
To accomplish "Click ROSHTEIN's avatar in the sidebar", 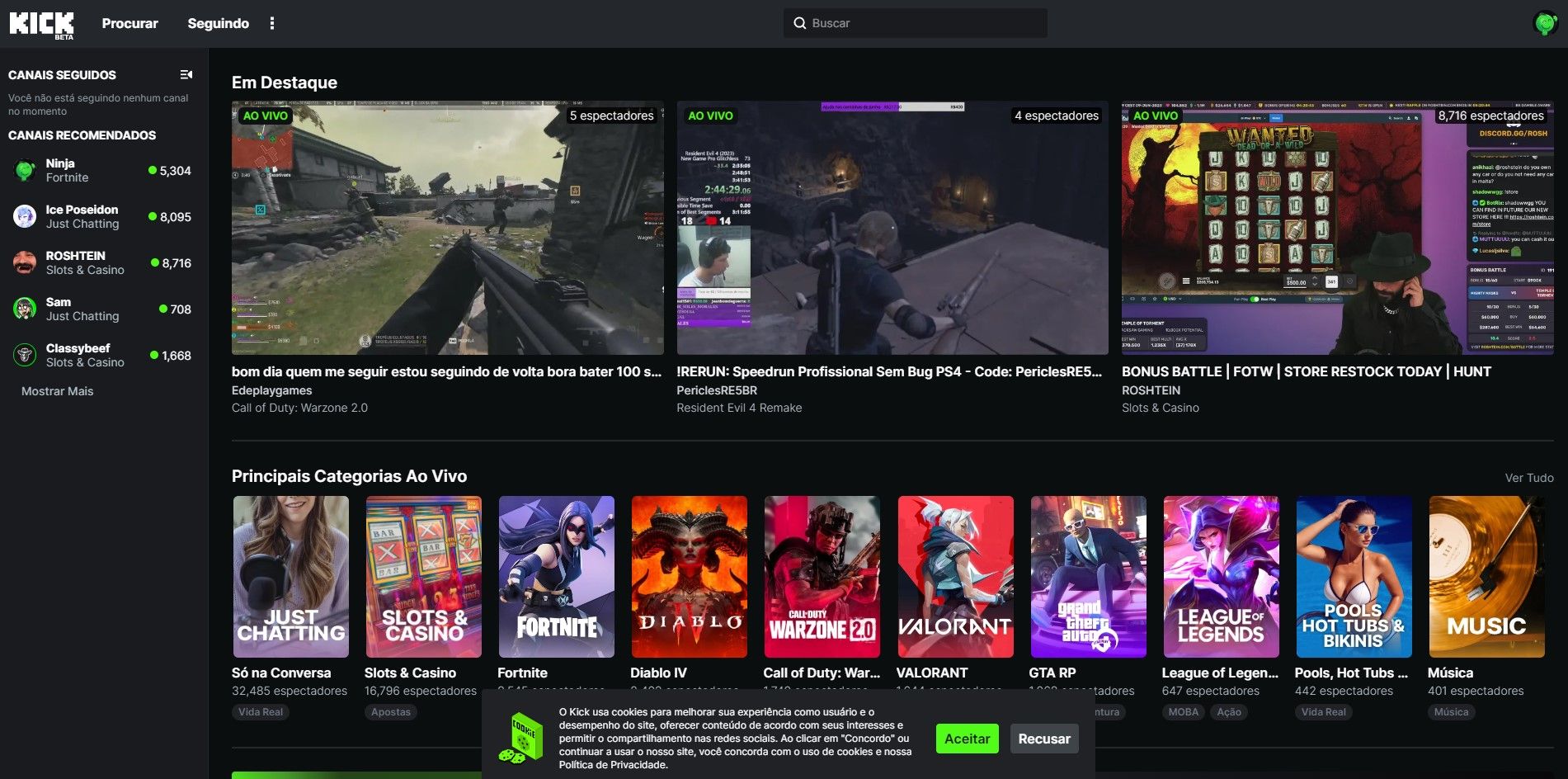I will click(x=25, y=262).
